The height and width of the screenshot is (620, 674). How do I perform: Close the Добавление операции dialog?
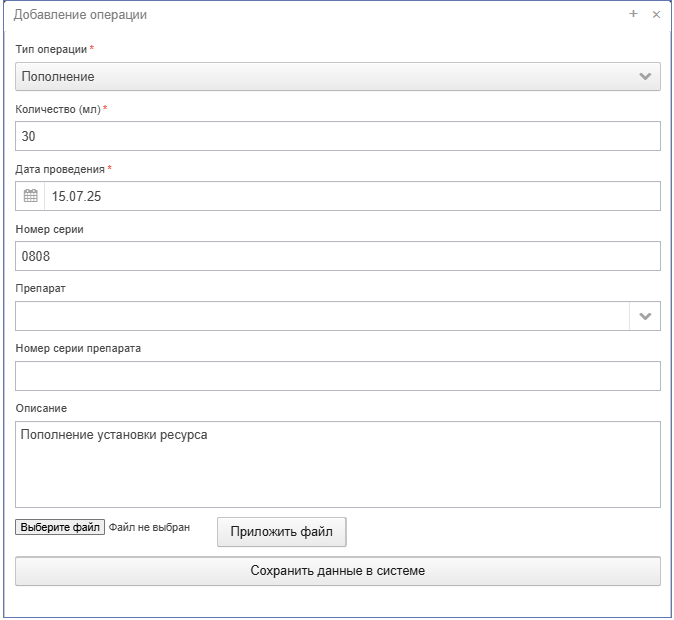coord(656,15)
